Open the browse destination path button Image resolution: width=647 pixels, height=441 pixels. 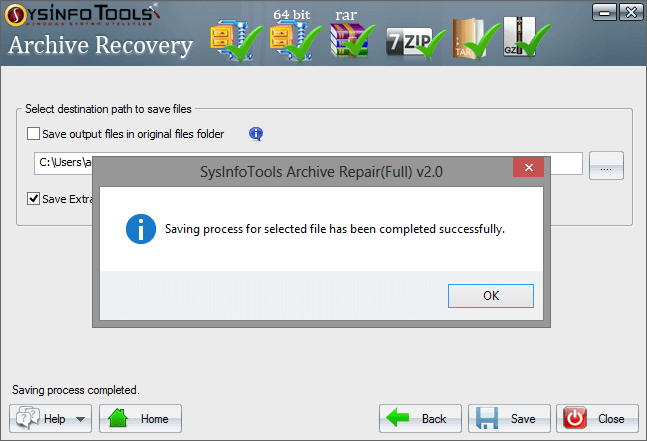(606, 165)
